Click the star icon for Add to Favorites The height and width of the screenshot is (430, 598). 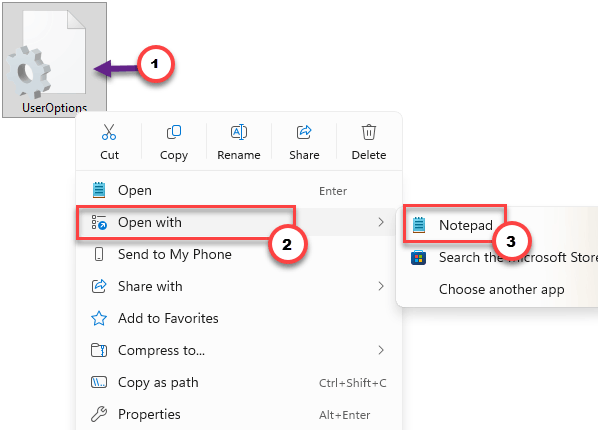pyautogui.click(x=99, y=318)
